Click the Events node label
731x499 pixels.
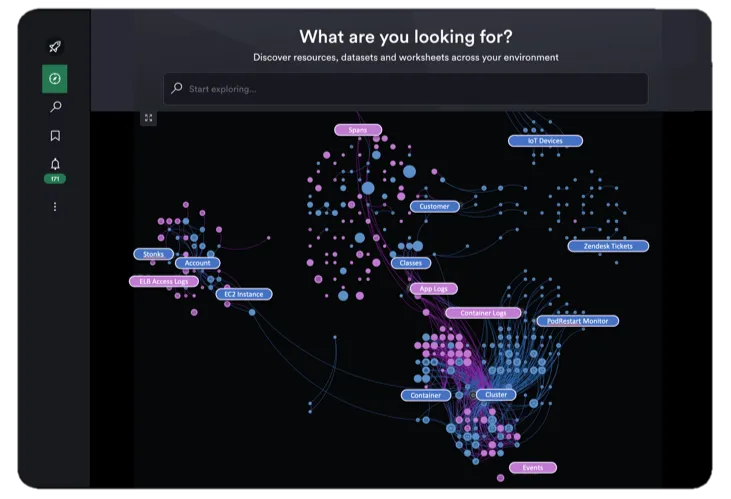tap(533, 468)
